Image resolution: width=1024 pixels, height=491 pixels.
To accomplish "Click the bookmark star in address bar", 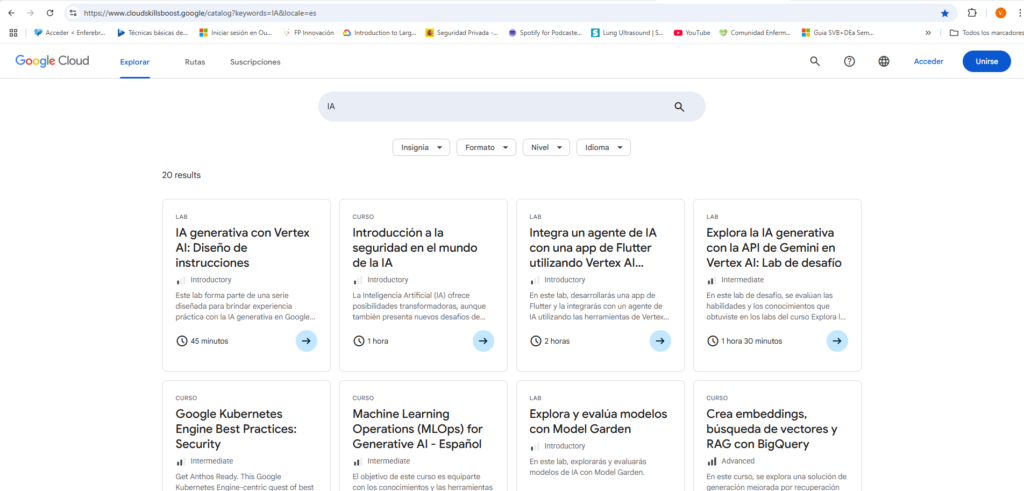I will pyautogui.click(x=944, y=13).
